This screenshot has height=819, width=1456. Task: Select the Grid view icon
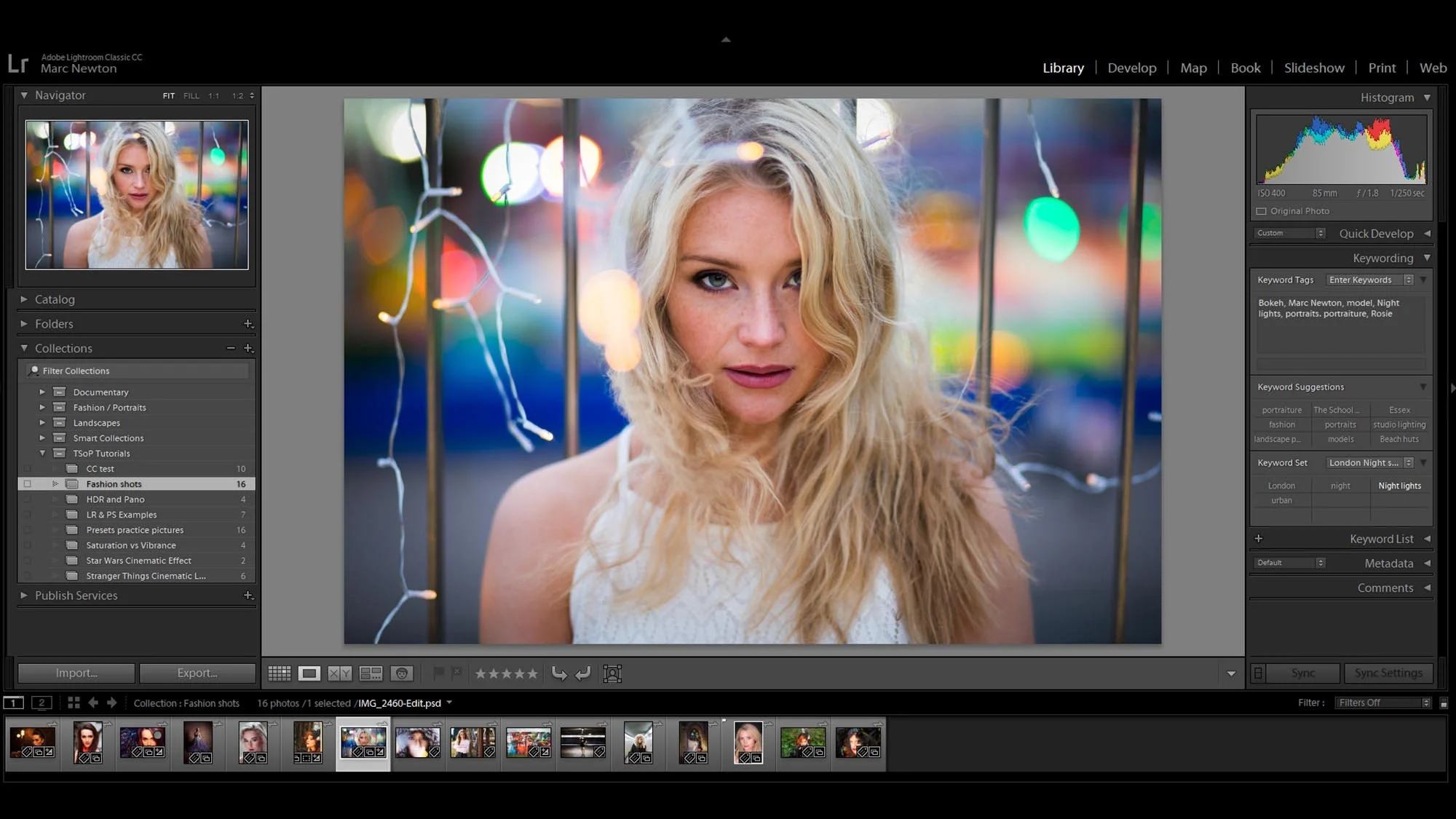(279, 673)
